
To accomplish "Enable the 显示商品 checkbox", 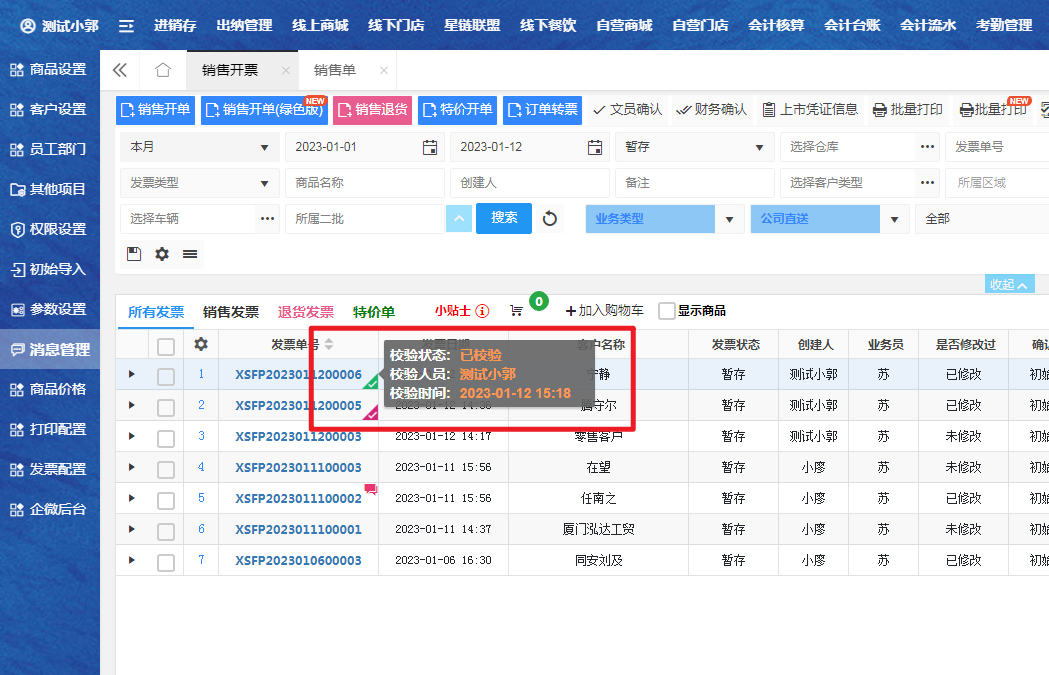I will 667,311.
